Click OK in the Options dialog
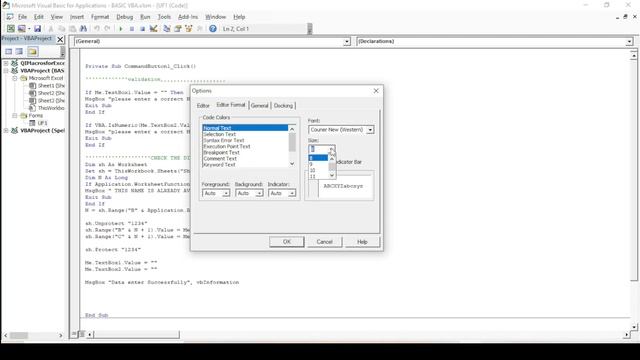 [x=287, y=242]
